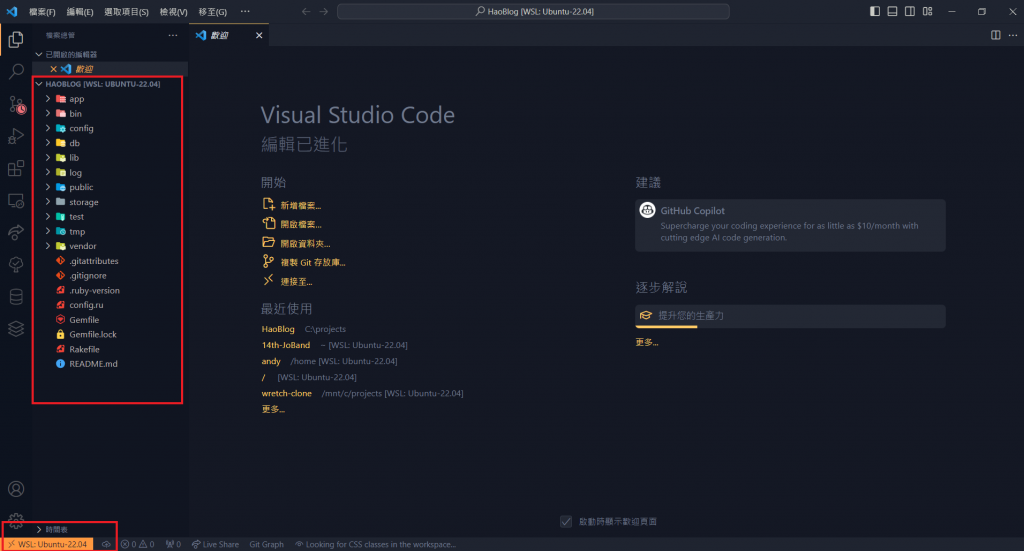Open the overflow menu ellipsis in menu bar
This screenshot has width=1024, height=551.
click(245, 12)
